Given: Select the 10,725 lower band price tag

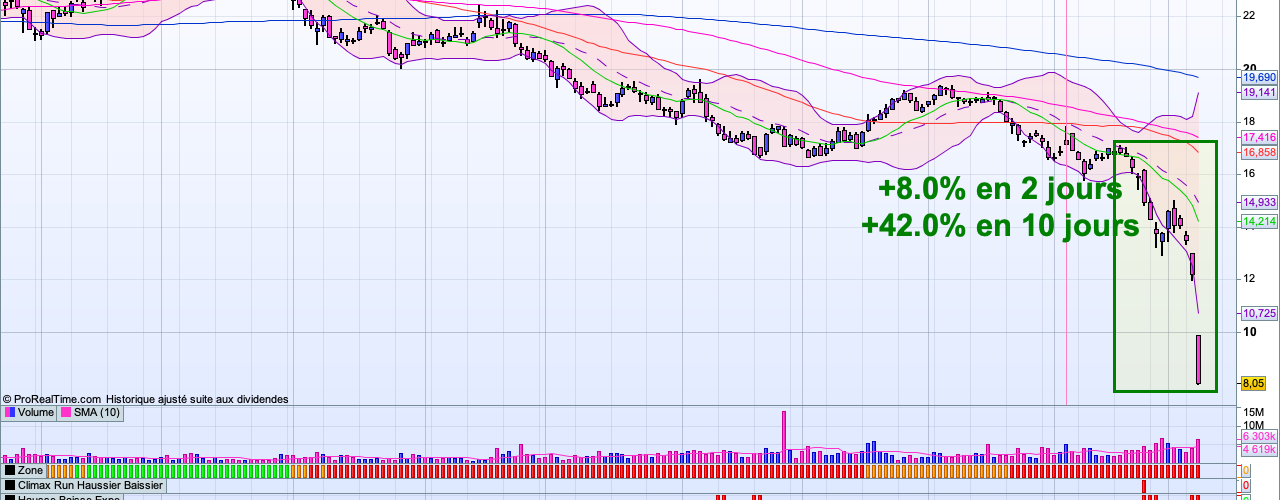Looking at the screenshot, I should (1258, 313).
